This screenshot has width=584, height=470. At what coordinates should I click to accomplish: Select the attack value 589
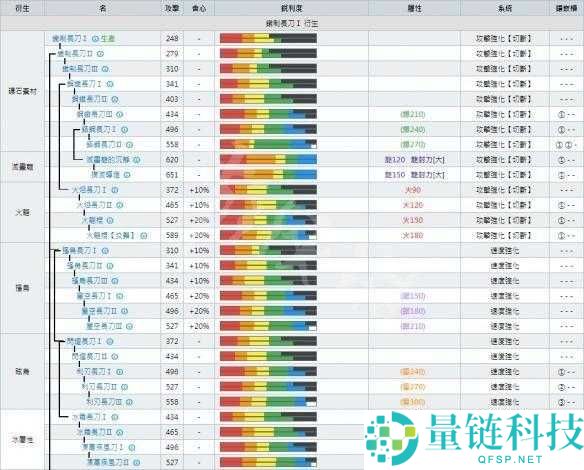coord(172,235)
